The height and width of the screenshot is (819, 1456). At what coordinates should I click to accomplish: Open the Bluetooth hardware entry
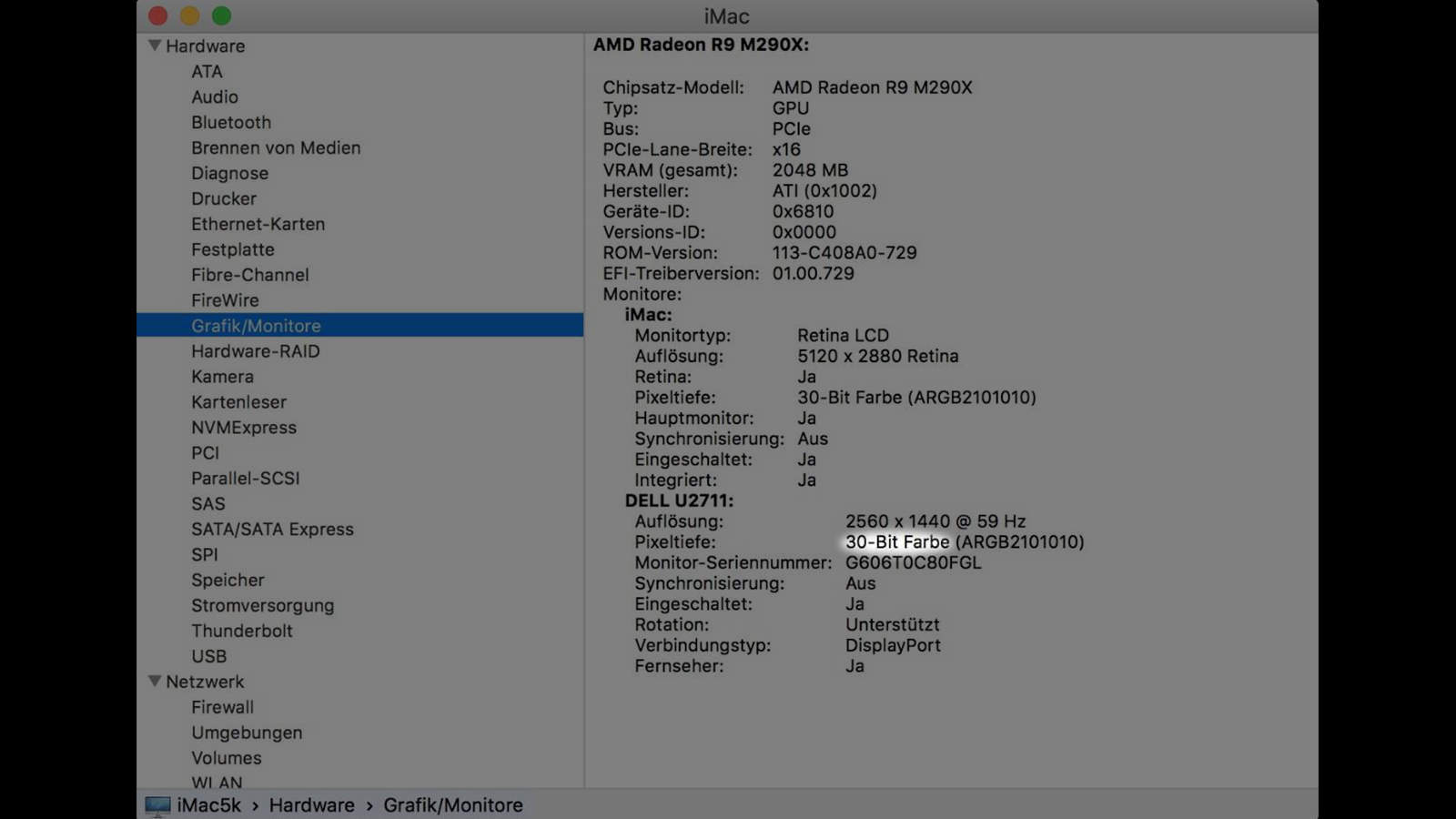[231, 122]
